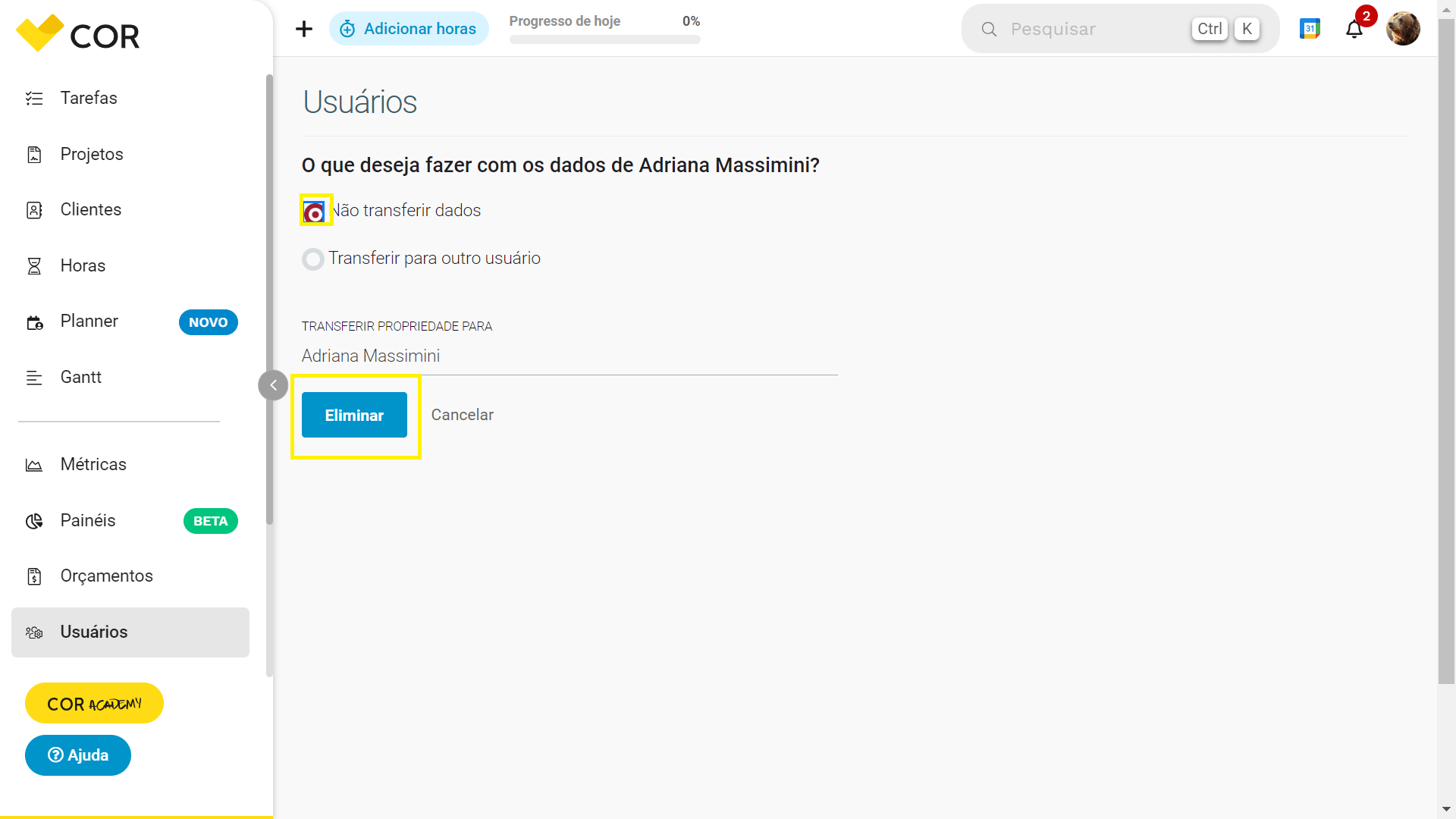Click the Usuários people-gear icon
The image size is (1456, 819).
[34, 632]
